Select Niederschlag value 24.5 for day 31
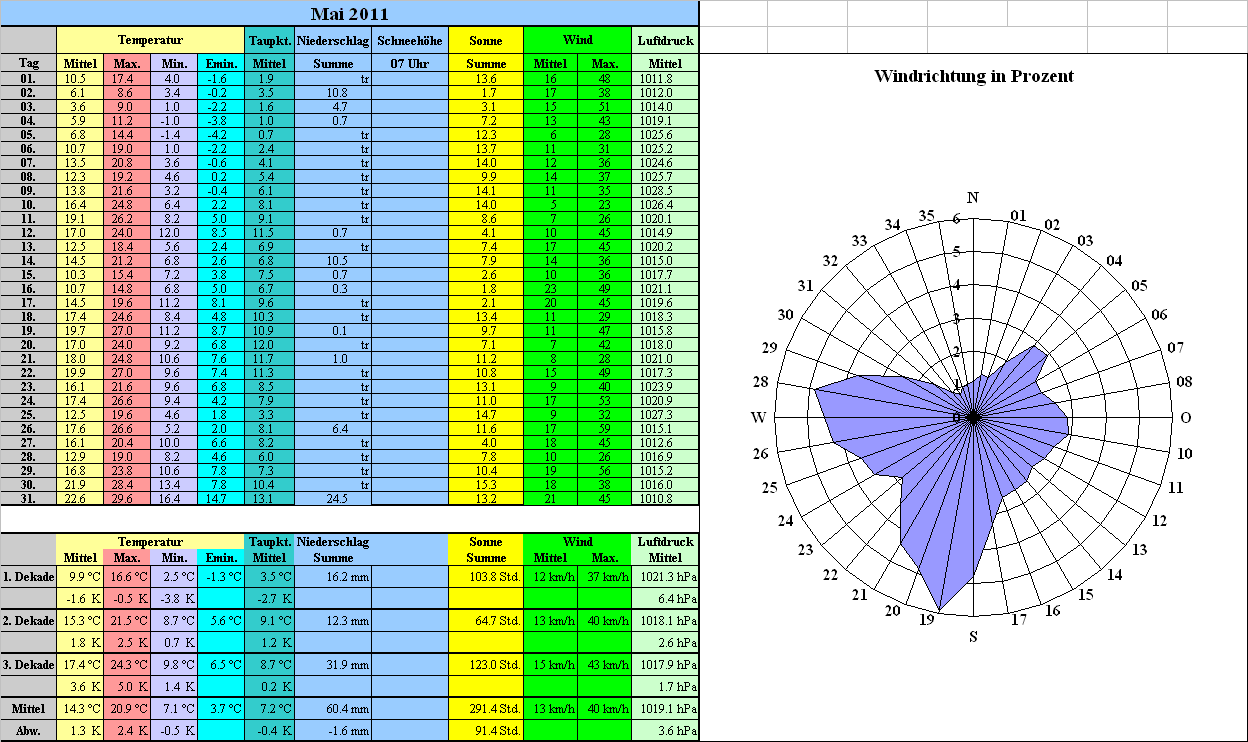This screenshot has width=1248, height=742. (333, 498)
